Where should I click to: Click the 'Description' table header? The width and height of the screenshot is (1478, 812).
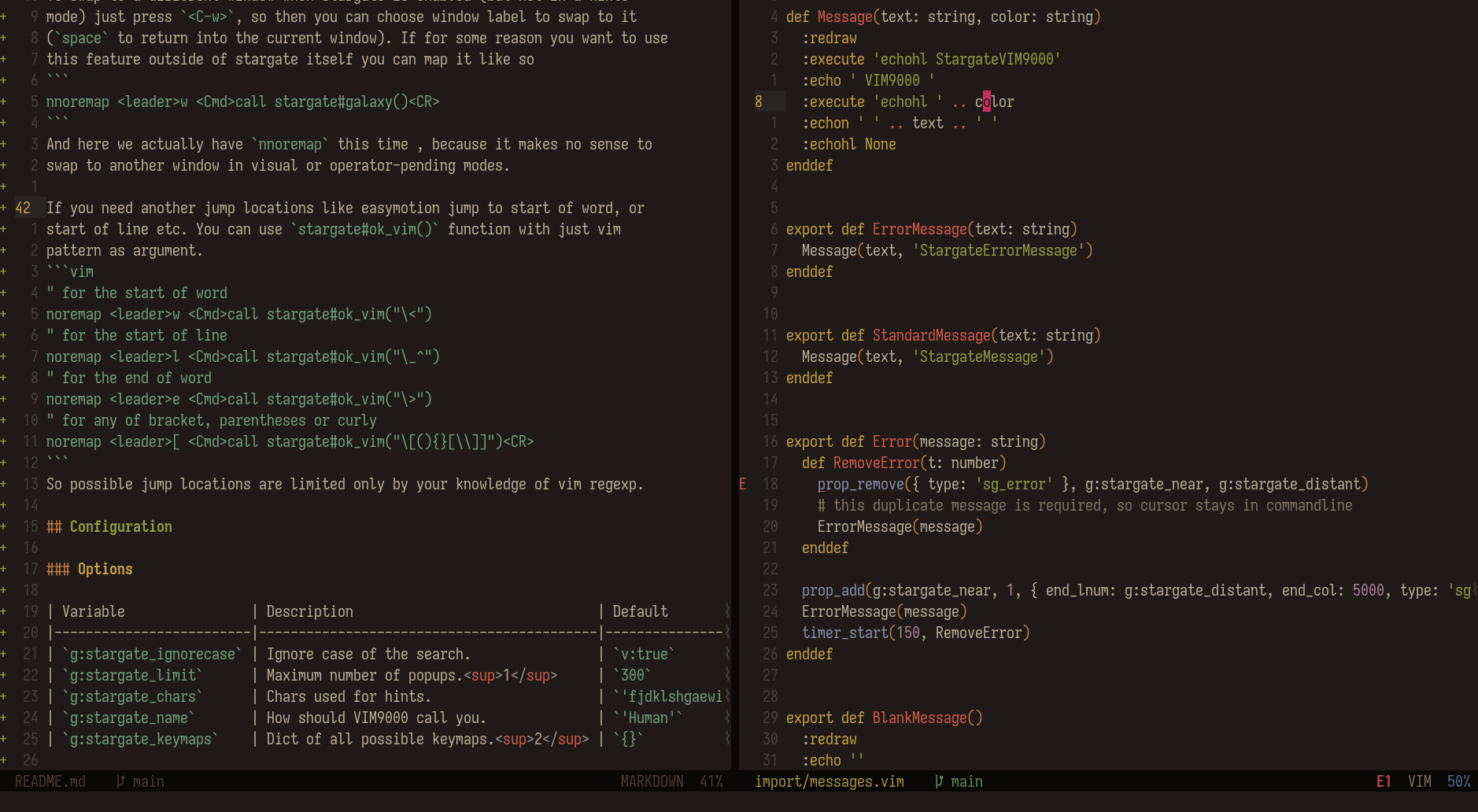pos(310,611)
